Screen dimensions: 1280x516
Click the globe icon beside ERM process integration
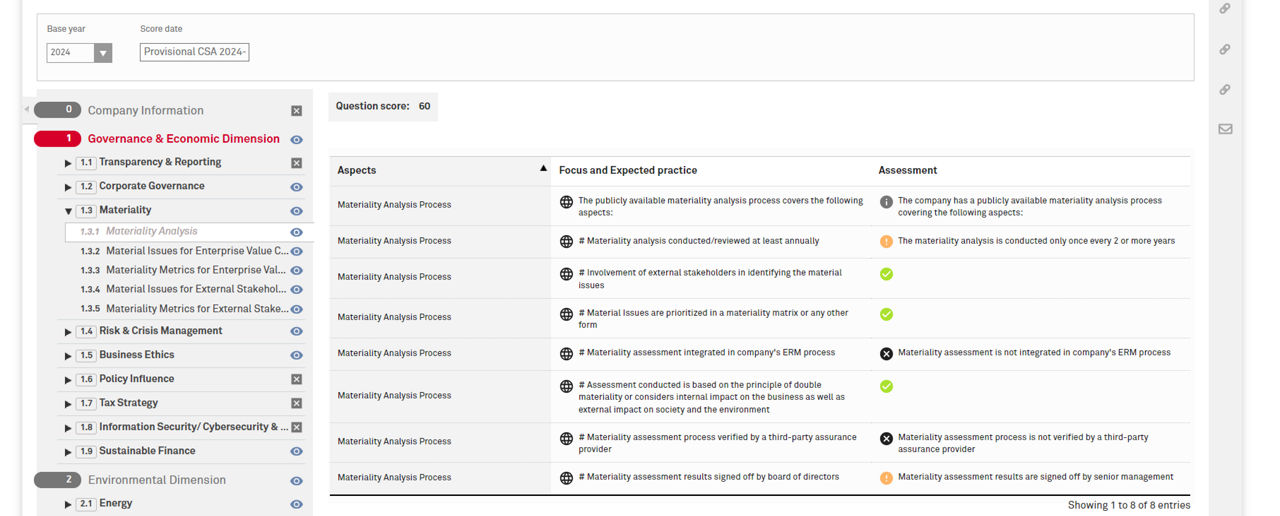point(566,354)
